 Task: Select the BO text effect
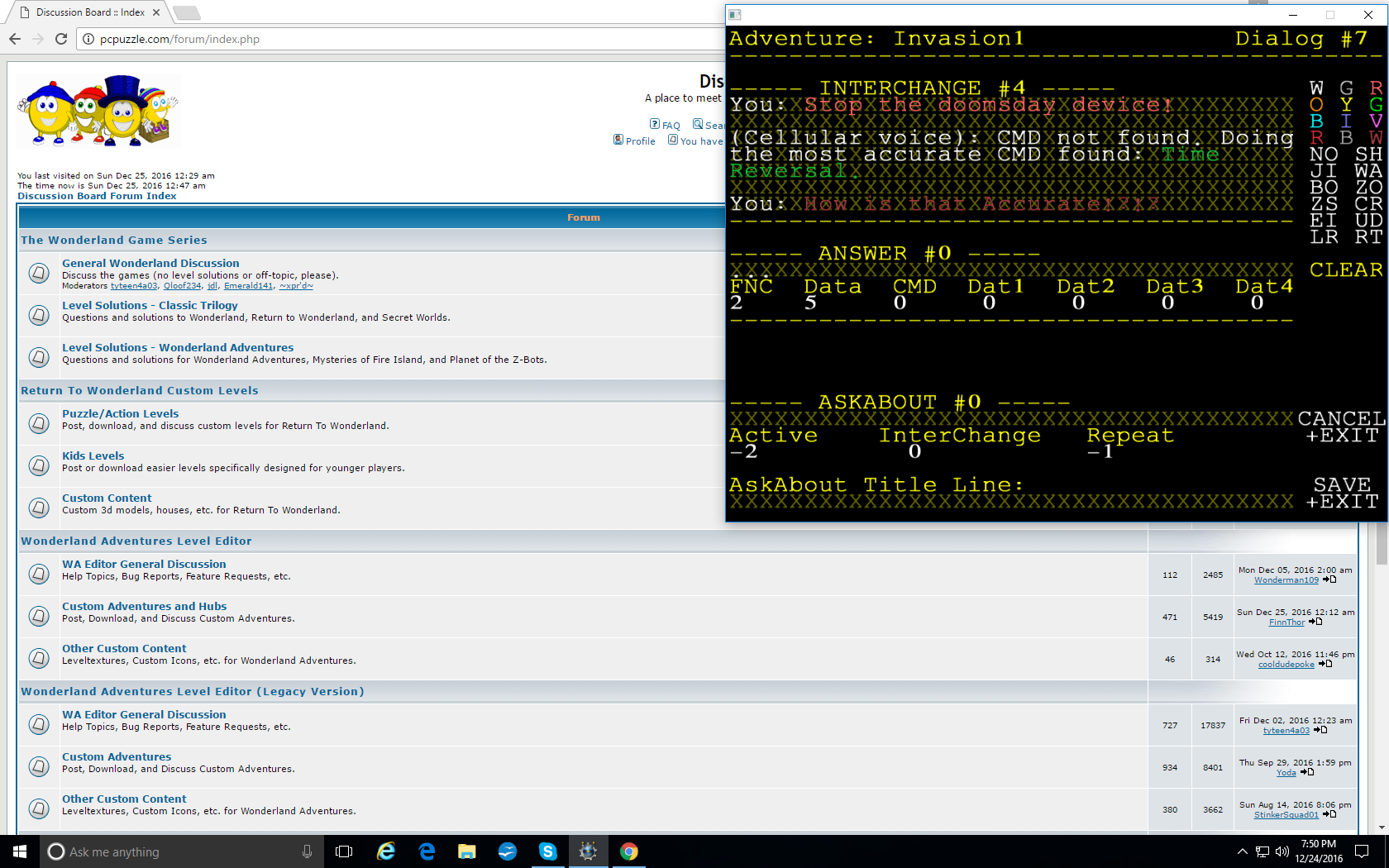[x=1324, y=187]
